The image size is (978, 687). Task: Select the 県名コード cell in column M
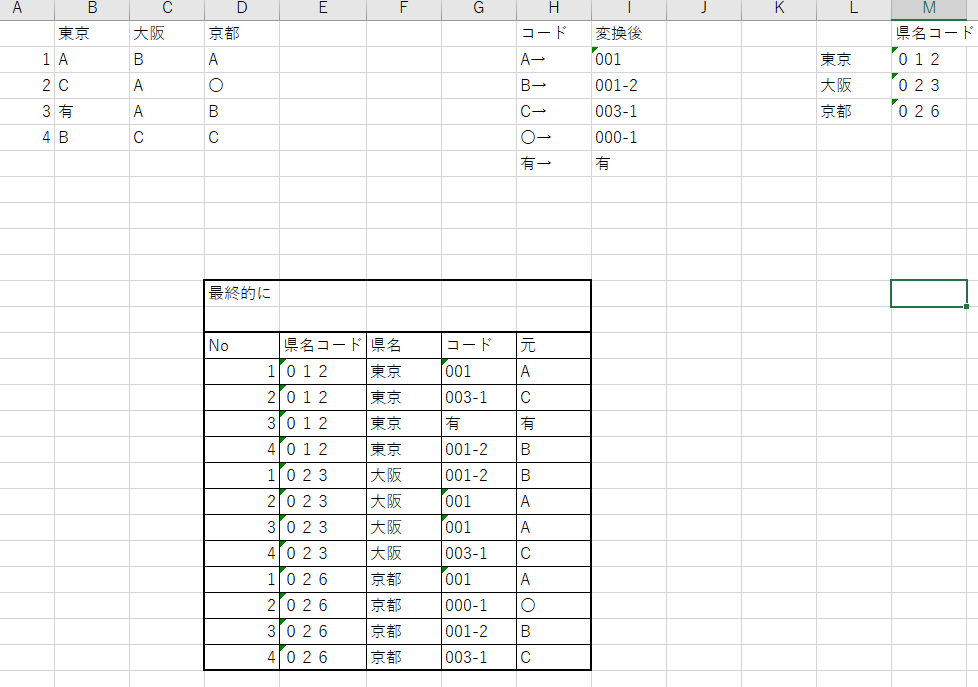[x=933, y=34]
